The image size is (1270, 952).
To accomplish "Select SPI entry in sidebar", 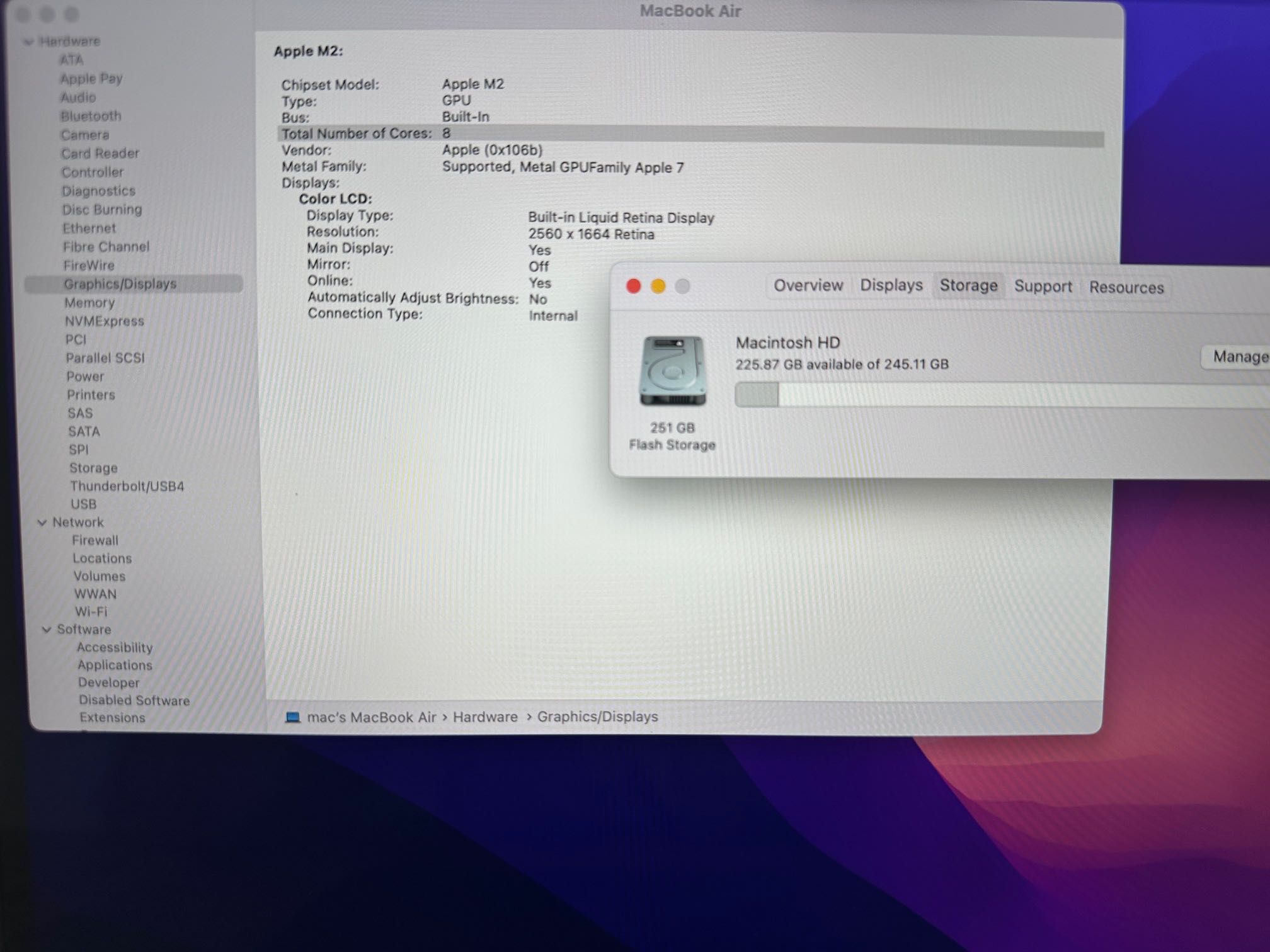I will click(79, 450).
